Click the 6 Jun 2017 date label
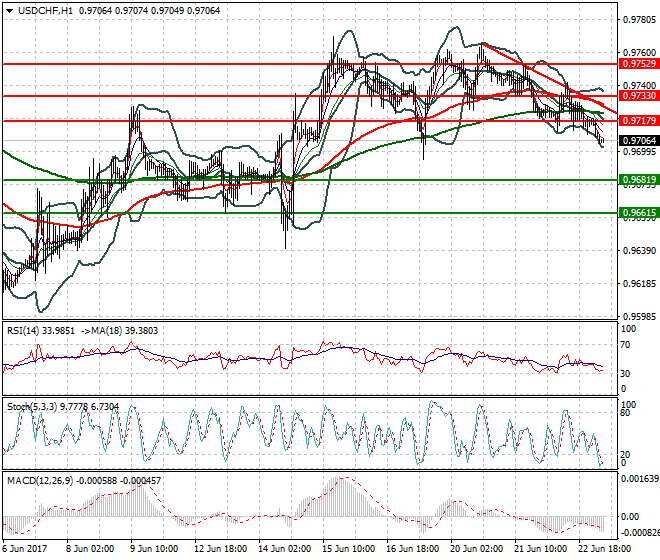Screen dimensions: 660x560 coord(25,549)
